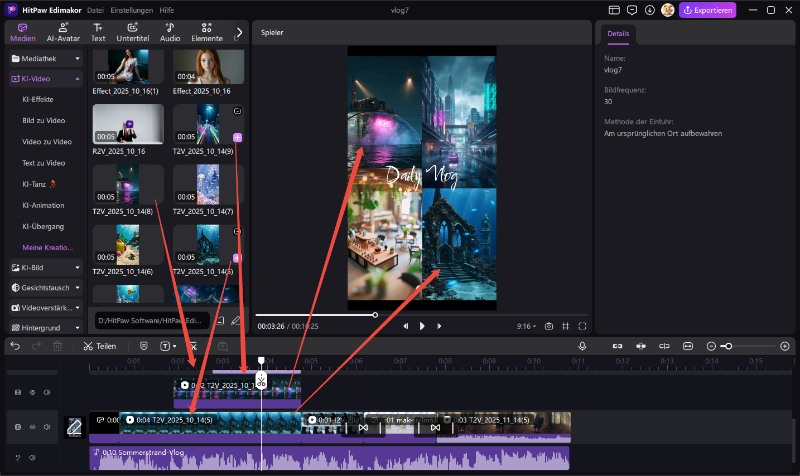Click the undo arrow in timeline toolbar

[14, 346]
